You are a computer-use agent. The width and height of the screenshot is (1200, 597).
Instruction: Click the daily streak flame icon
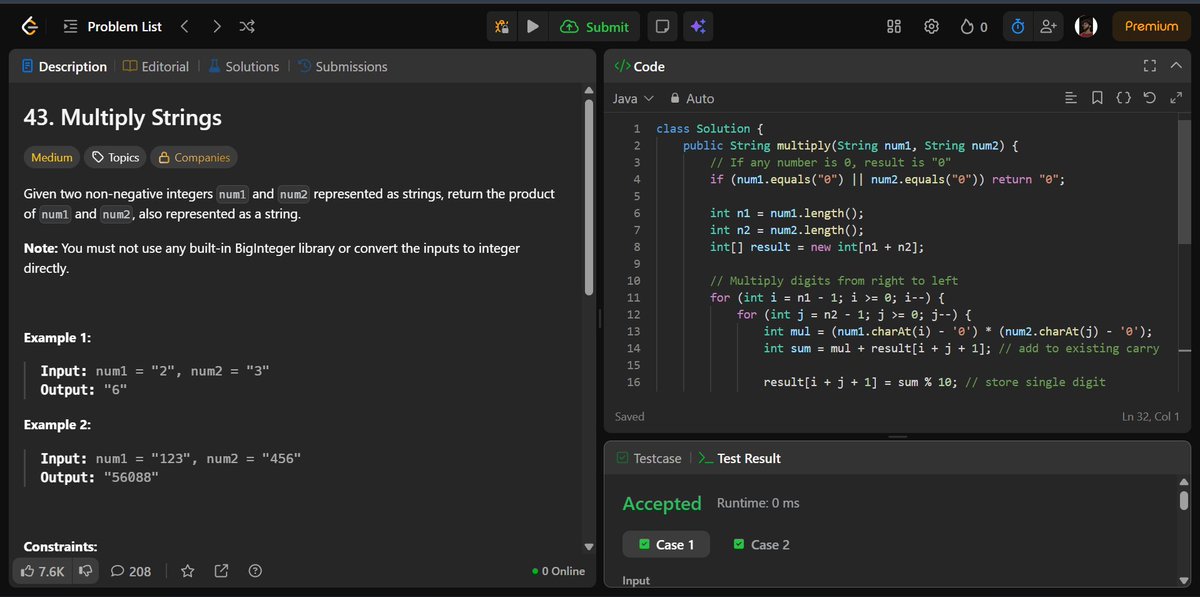(967, 26)
